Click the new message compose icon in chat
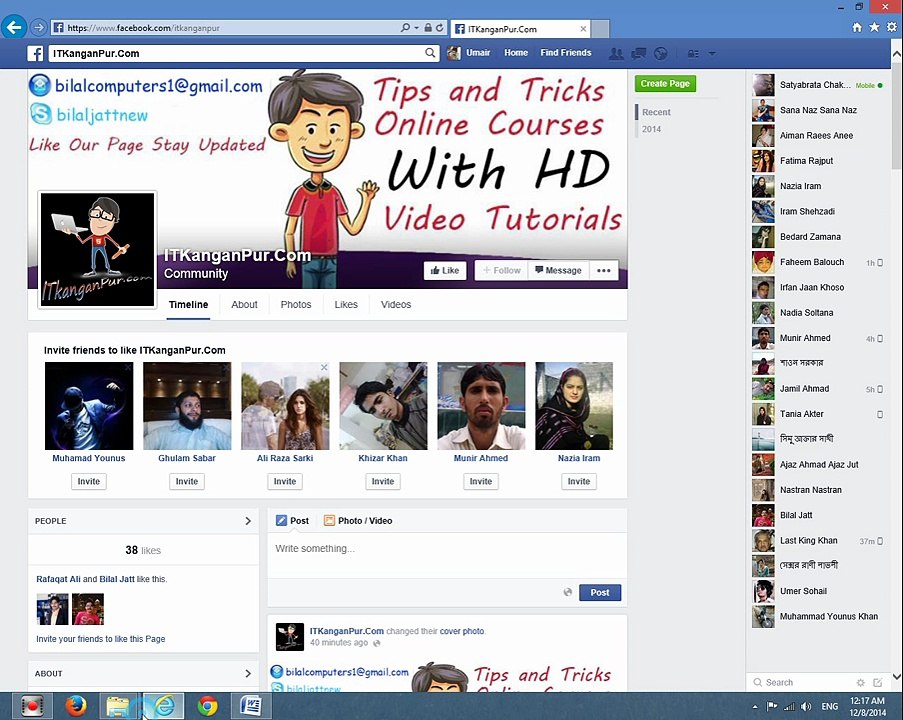 coord(878,683)
